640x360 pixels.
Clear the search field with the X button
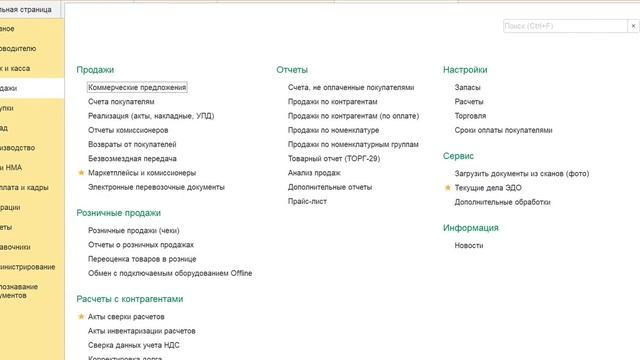[633, 26]
